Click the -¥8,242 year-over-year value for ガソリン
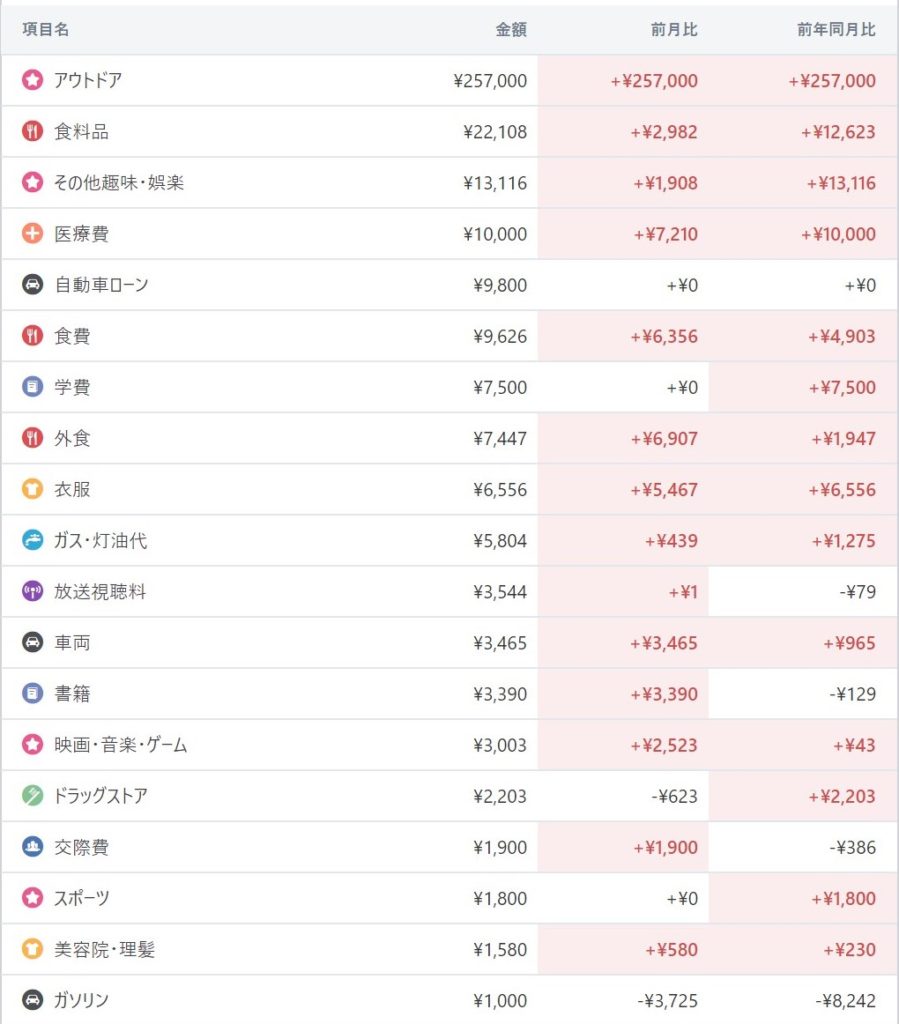Image resolution: width=899 pixels, height=1024 pixels. click(x=845, y=1000)
